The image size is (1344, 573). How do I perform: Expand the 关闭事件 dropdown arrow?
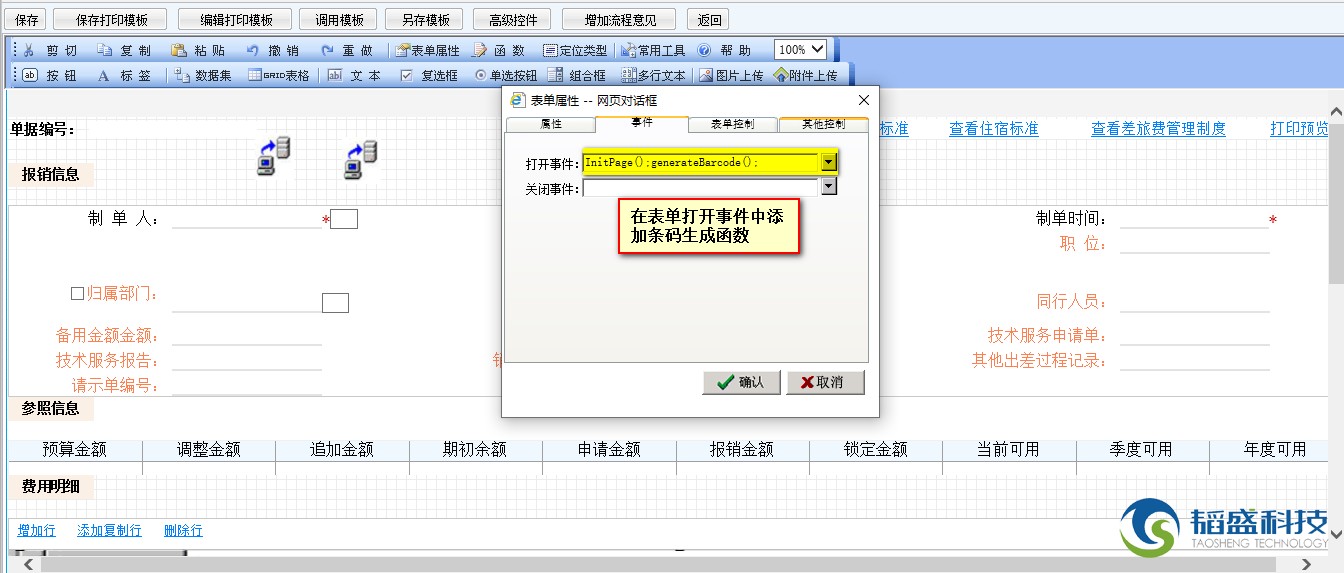click(829, 187)
